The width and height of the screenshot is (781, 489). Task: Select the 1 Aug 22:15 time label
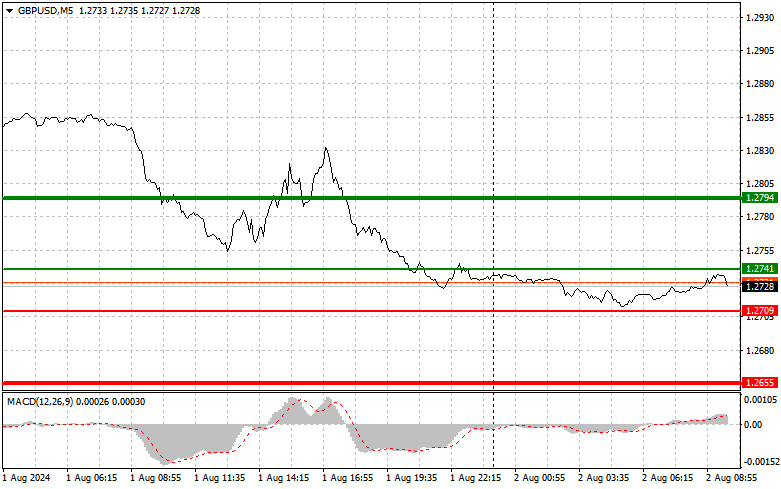pos(475,478)
